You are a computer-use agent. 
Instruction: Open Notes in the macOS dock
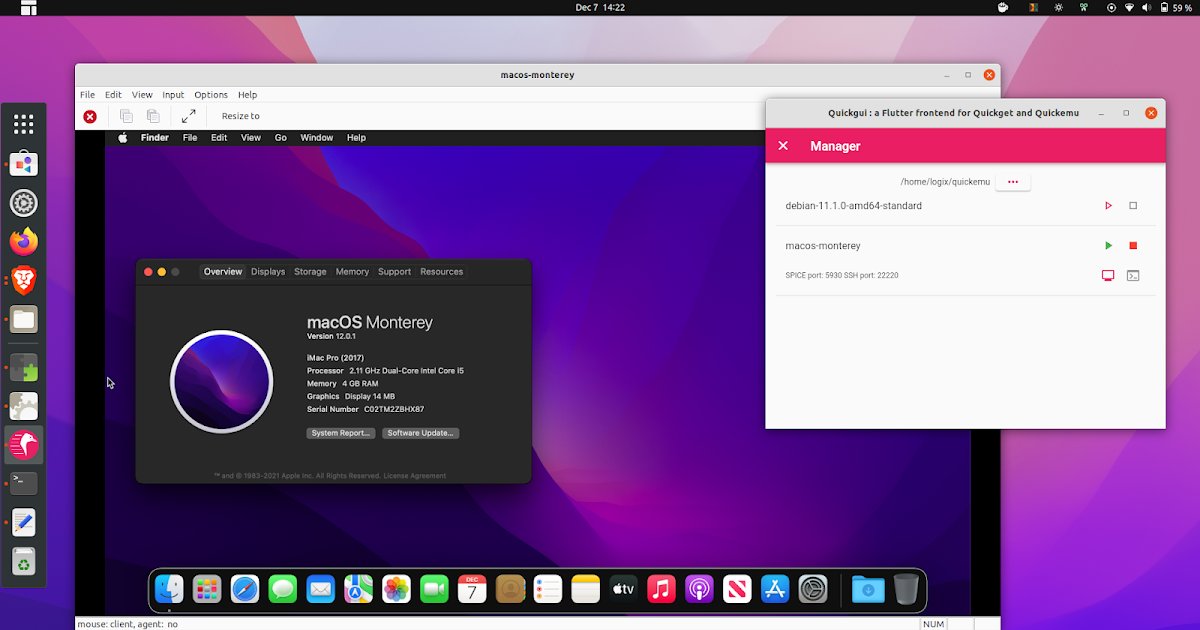(x=585, y=589)
